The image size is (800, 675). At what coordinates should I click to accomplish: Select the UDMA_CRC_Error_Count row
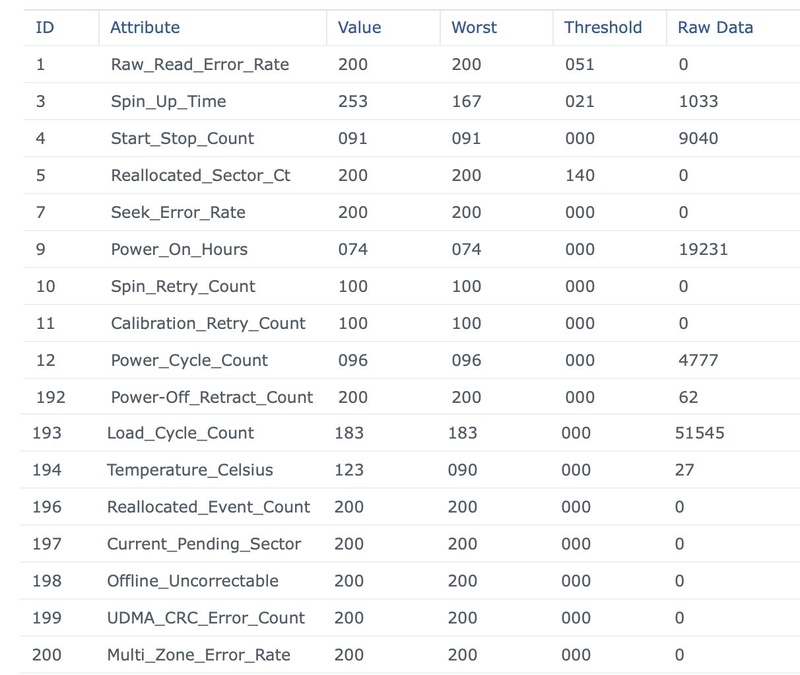(410, 618)
